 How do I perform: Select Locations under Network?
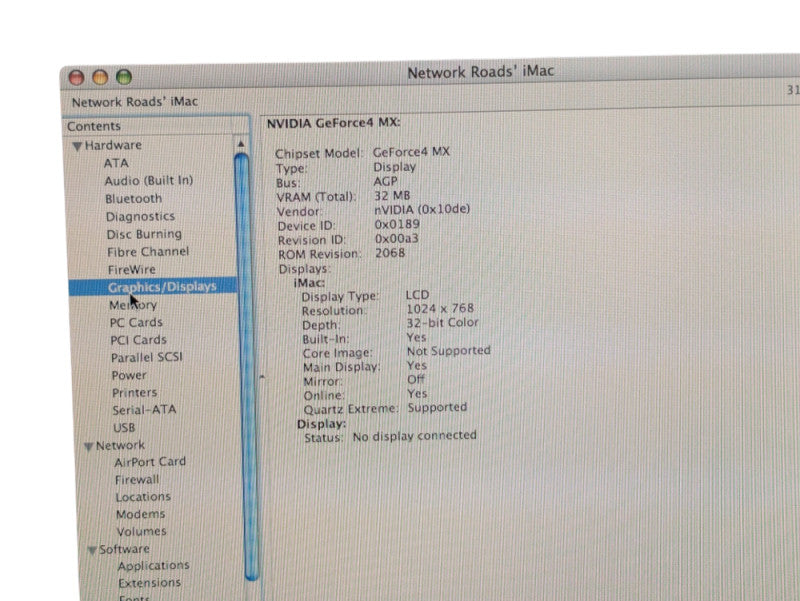[x=143, y=496]
